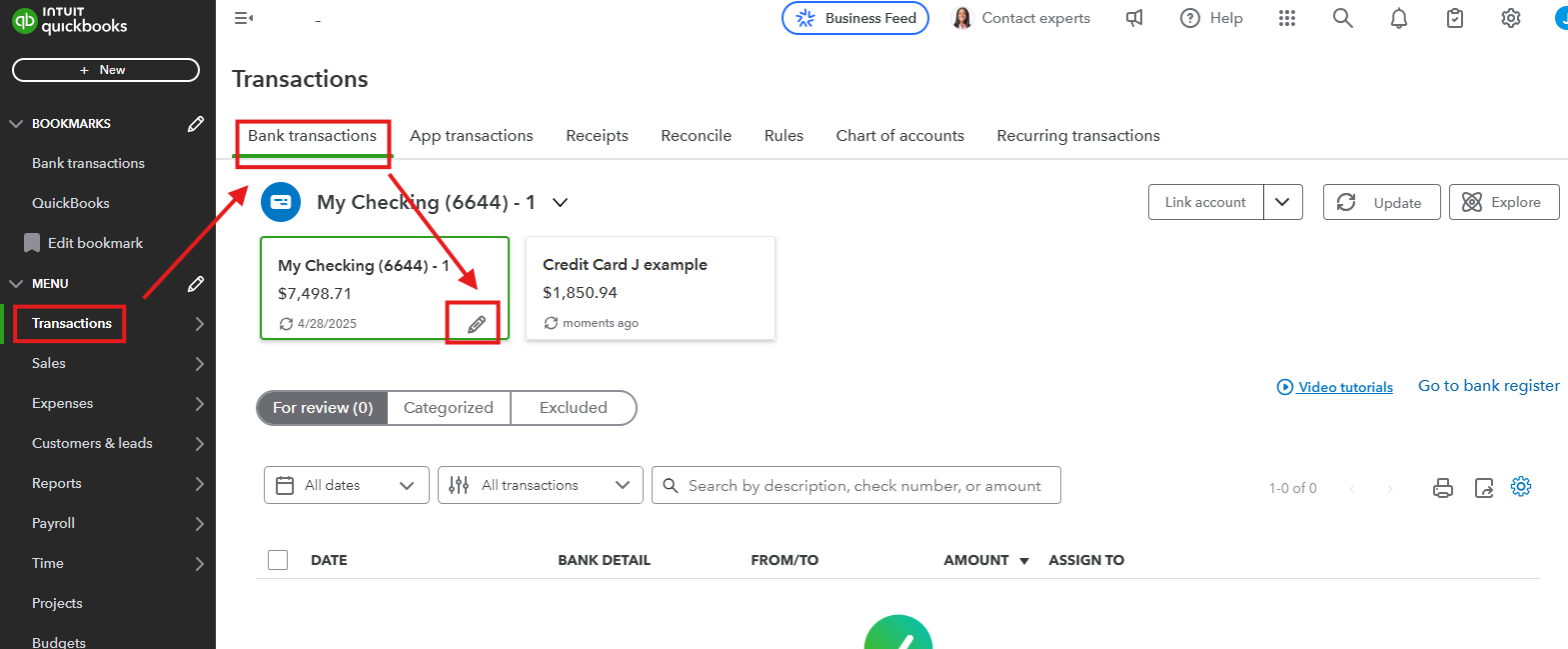The image size is (1568, 649).
Task: Open the apps grid icon
Action: [1287, 18]
